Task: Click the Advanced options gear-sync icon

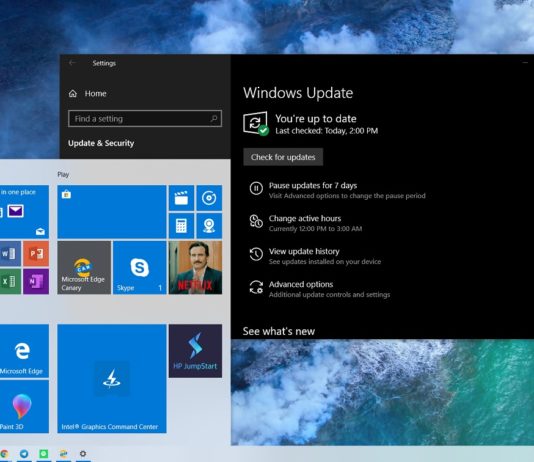Action: pyautogui.click(x=256, y=287)
